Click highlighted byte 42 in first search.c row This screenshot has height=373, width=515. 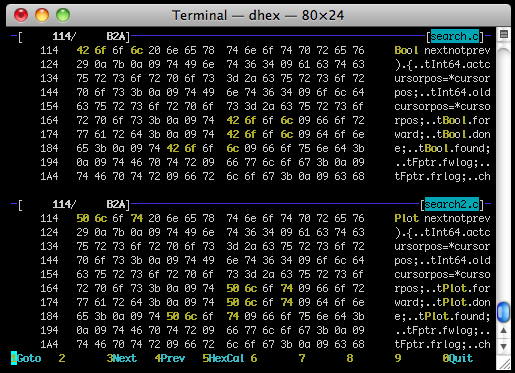pos(83,50)
